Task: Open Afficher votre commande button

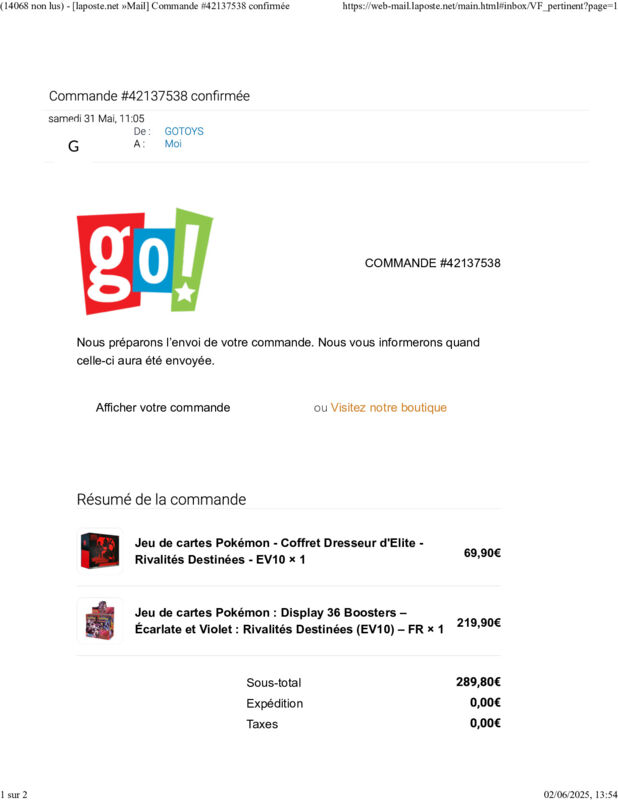Action: tap(163, 408)
